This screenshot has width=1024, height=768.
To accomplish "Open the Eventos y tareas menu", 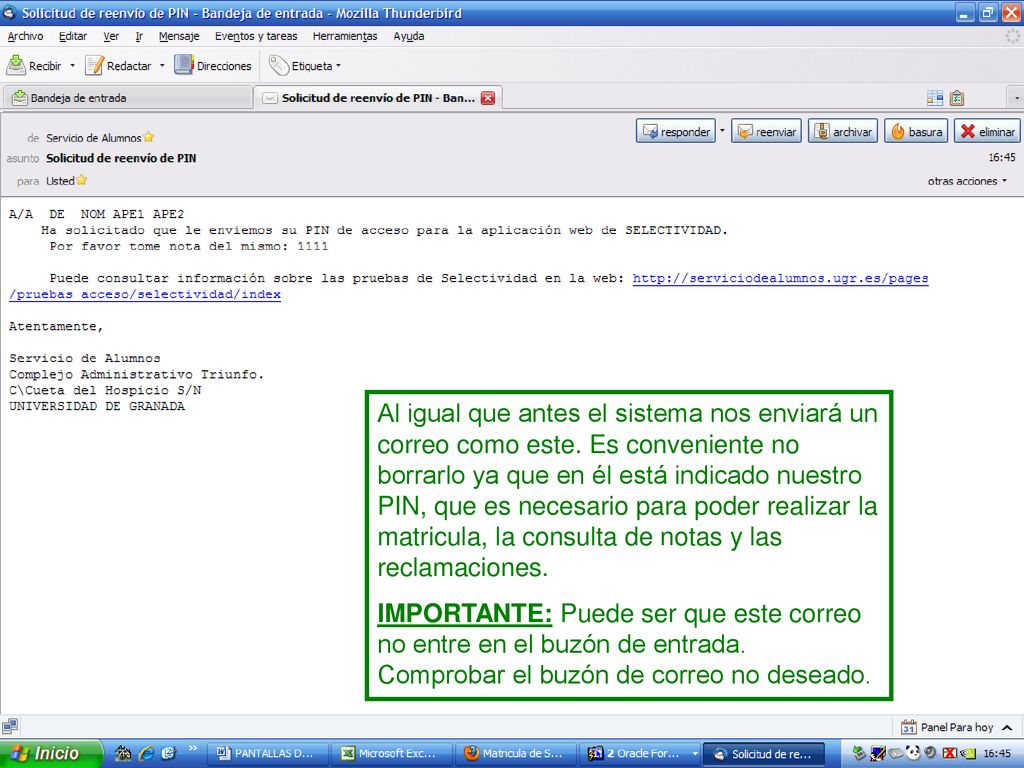I will [x=256, y=36].
